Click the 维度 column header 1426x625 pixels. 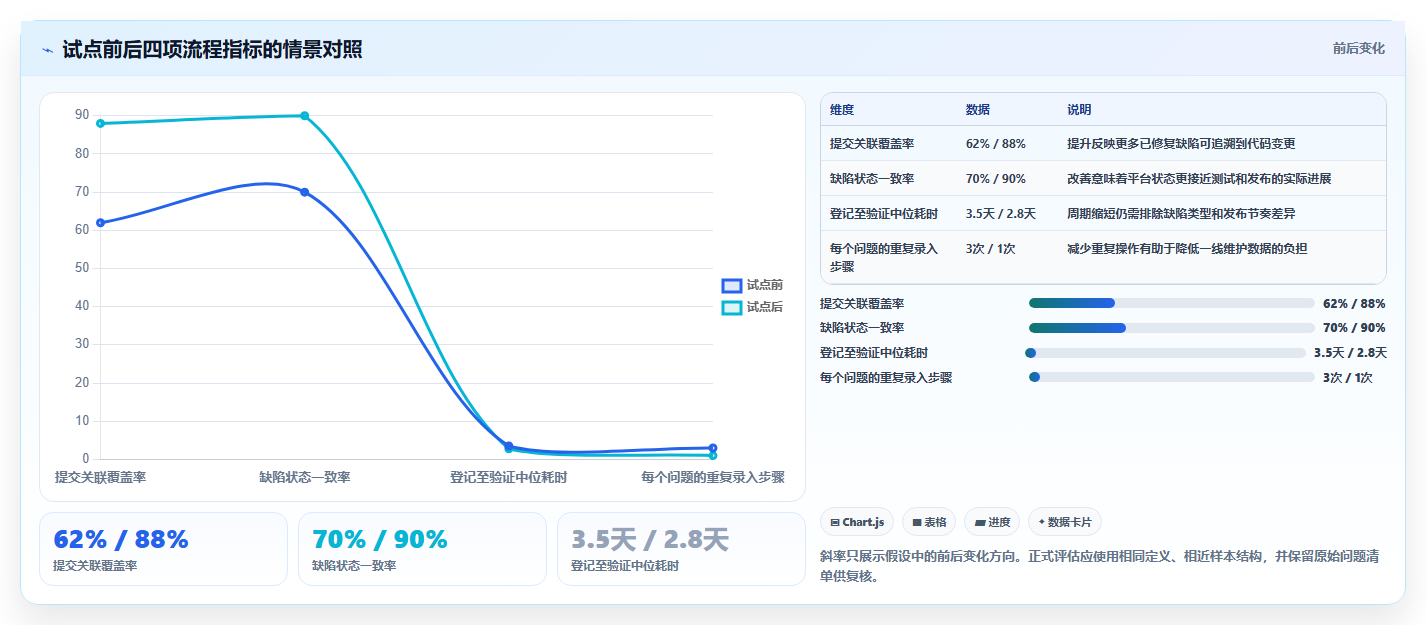(842, 110)
